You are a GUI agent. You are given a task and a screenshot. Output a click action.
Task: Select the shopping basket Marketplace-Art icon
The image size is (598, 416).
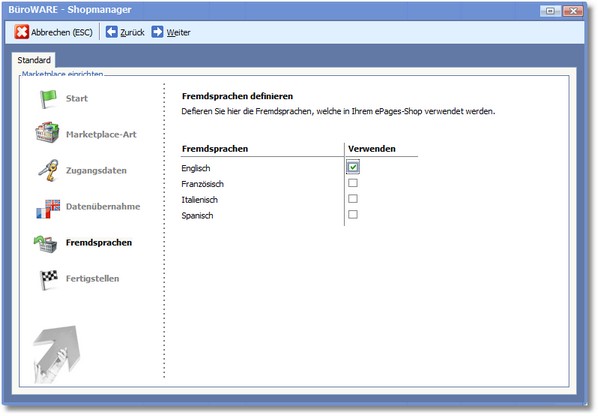[47, 133]
